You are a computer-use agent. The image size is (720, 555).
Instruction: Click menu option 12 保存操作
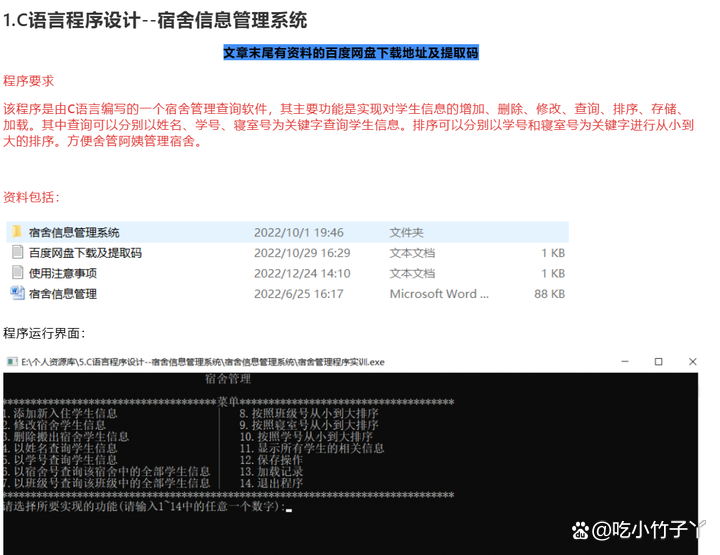tap(271, 460)
